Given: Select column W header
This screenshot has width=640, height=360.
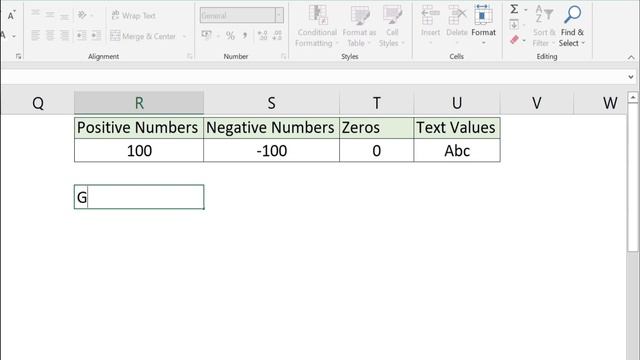Looking at the screenshot, I should (x=600, y=103).
